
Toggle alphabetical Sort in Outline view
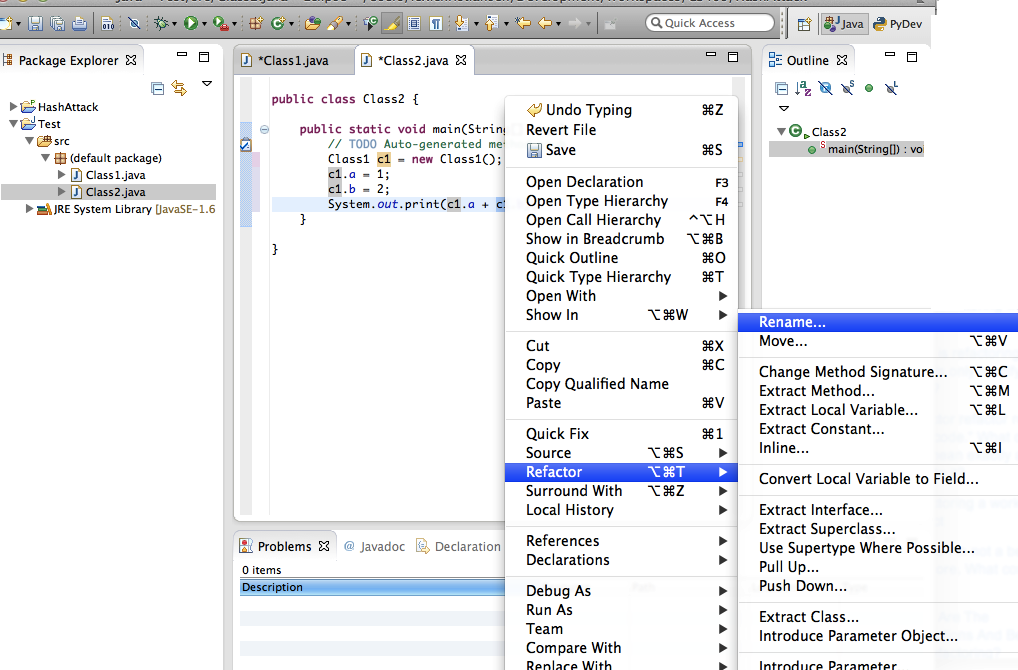pos(803,88)
